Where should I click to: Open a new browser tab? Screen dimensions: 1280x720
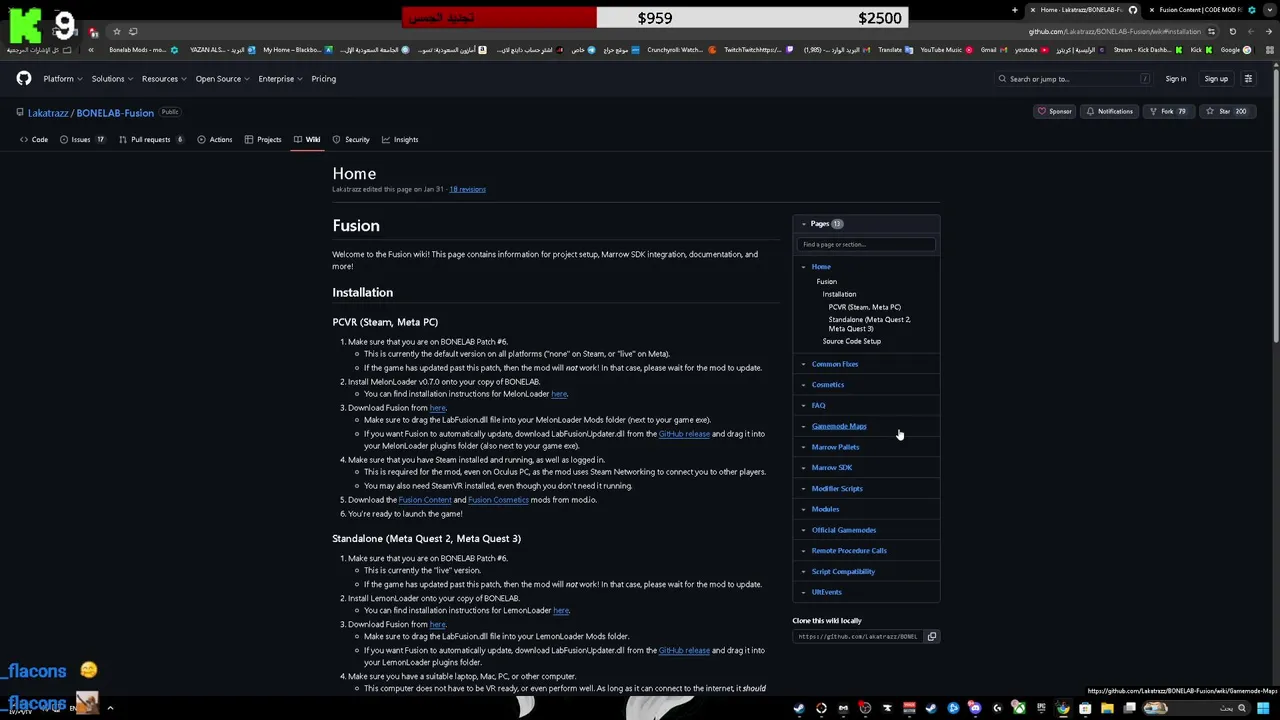pyautogui.click(x=1014, y=10)
